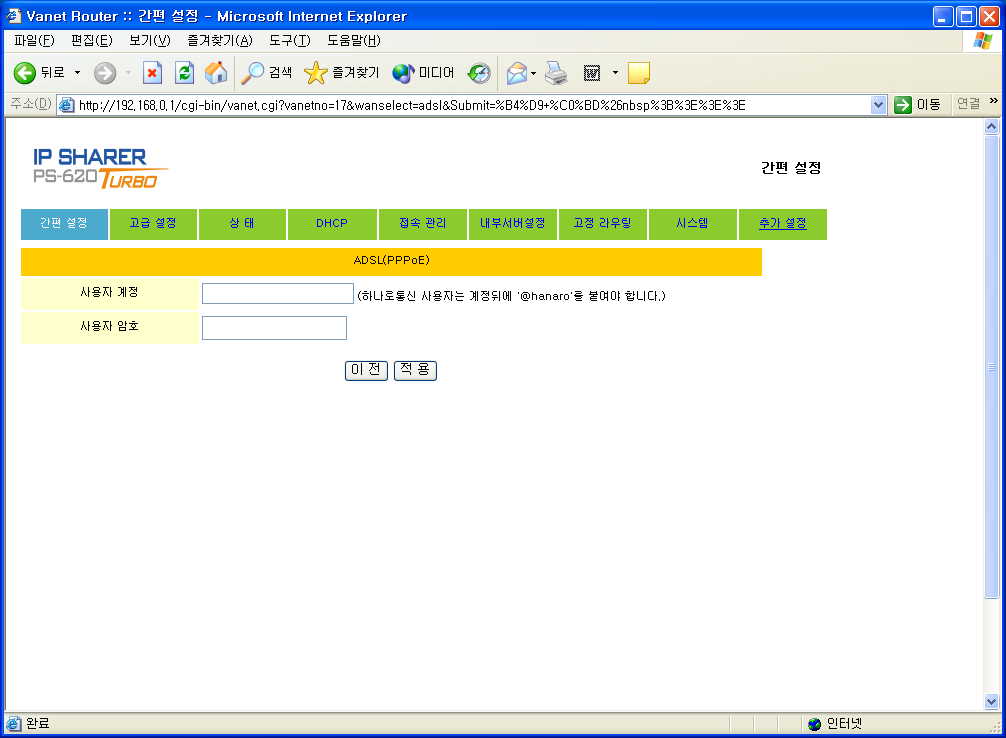Refresh the page with Refresh icon

coord(184,73)
